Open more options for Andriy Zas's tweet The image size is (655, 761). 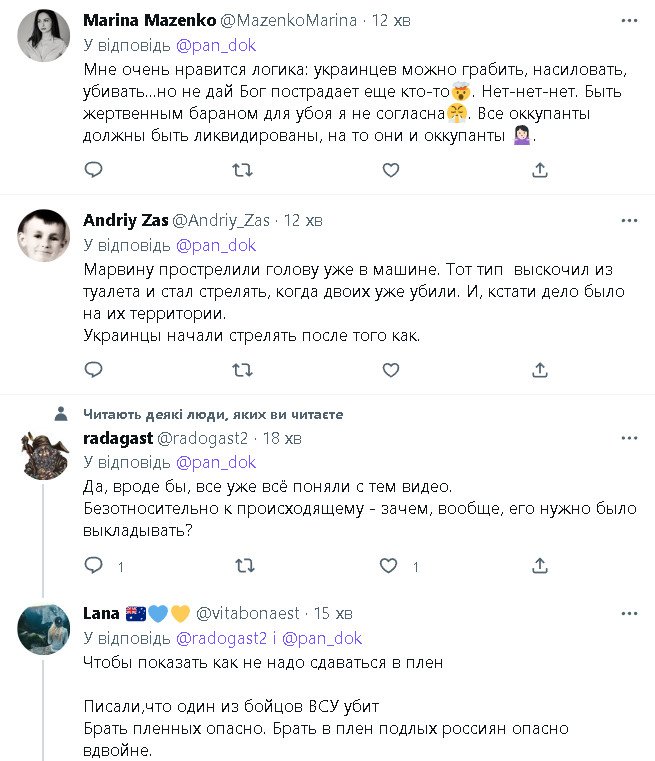point(629,220)
